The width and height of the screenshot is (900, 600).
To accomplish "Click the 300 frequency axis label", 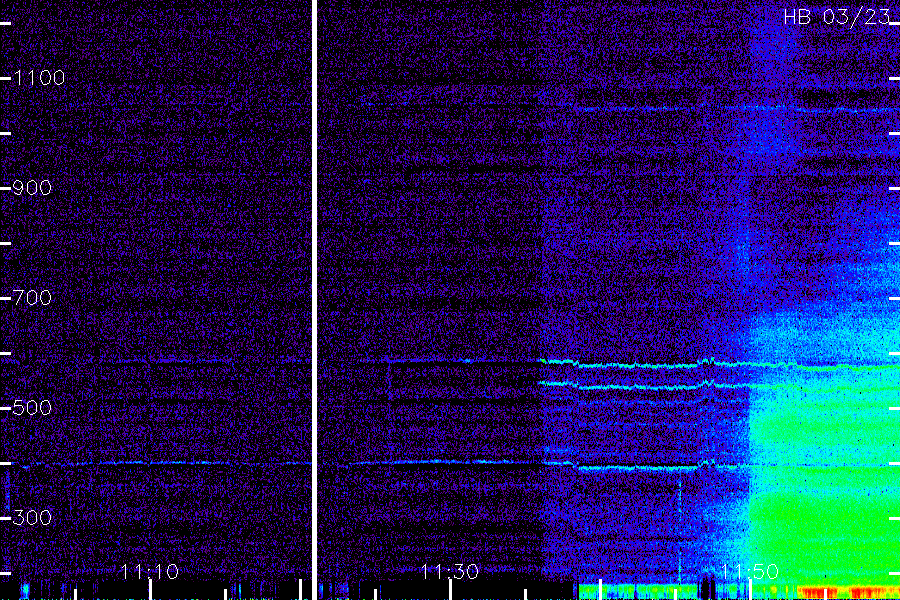I will (x=32, y=517).
